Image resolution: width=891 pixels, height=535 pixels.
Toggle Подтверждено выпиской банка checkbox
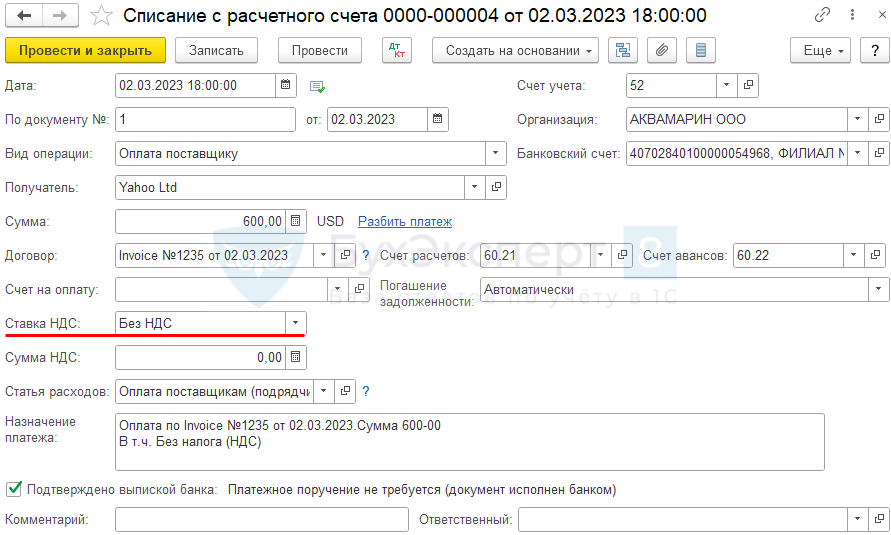pos(14,489)
